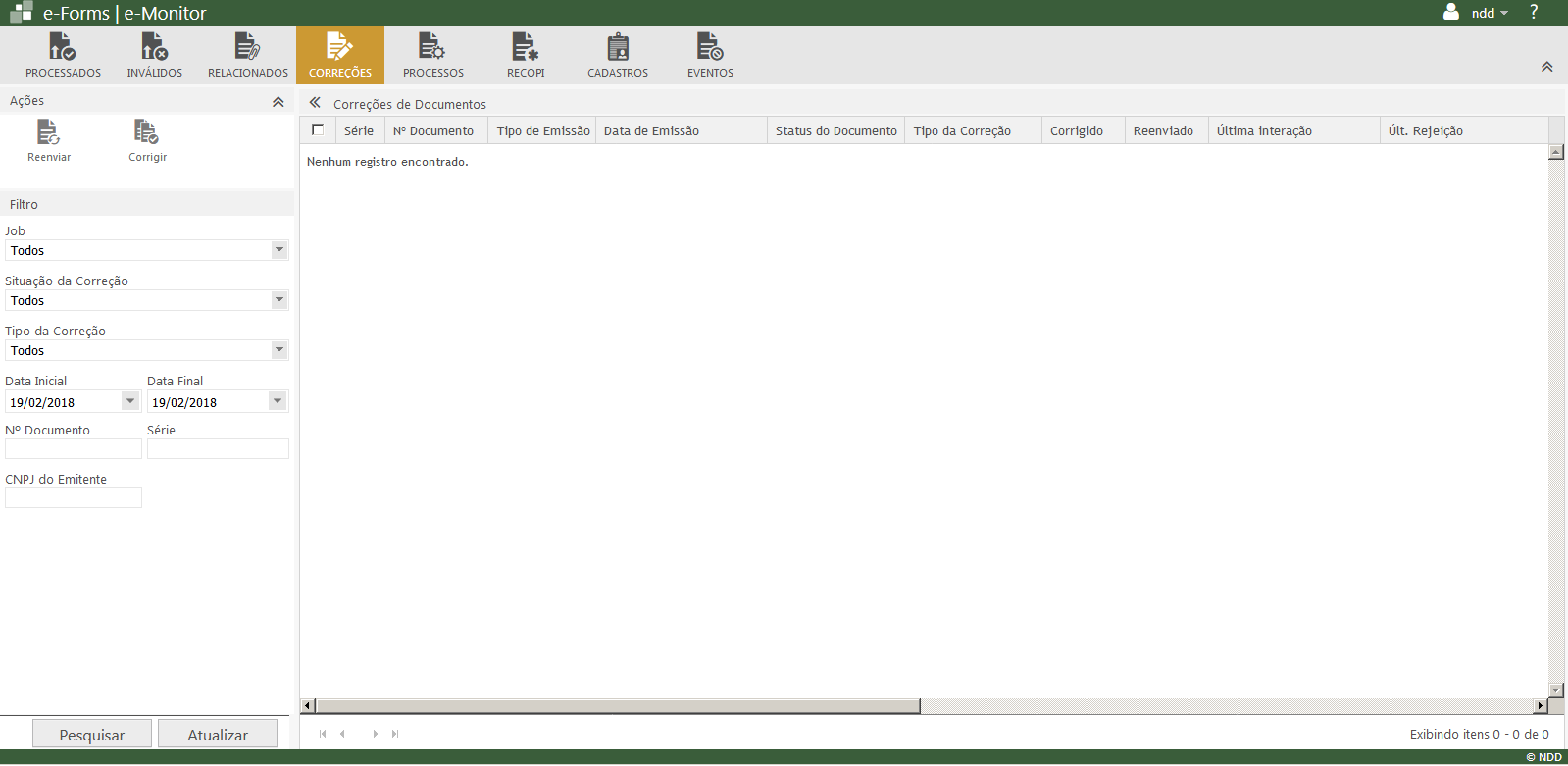Image resolution: width=1568 pixels, height=766 pixels.
Task: Click the Pesquisar button
Action: point(92,734)
